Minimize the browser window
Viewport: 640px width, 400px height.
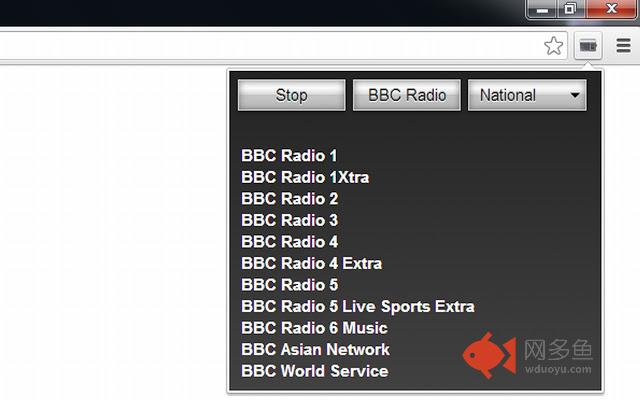(542, 9)
